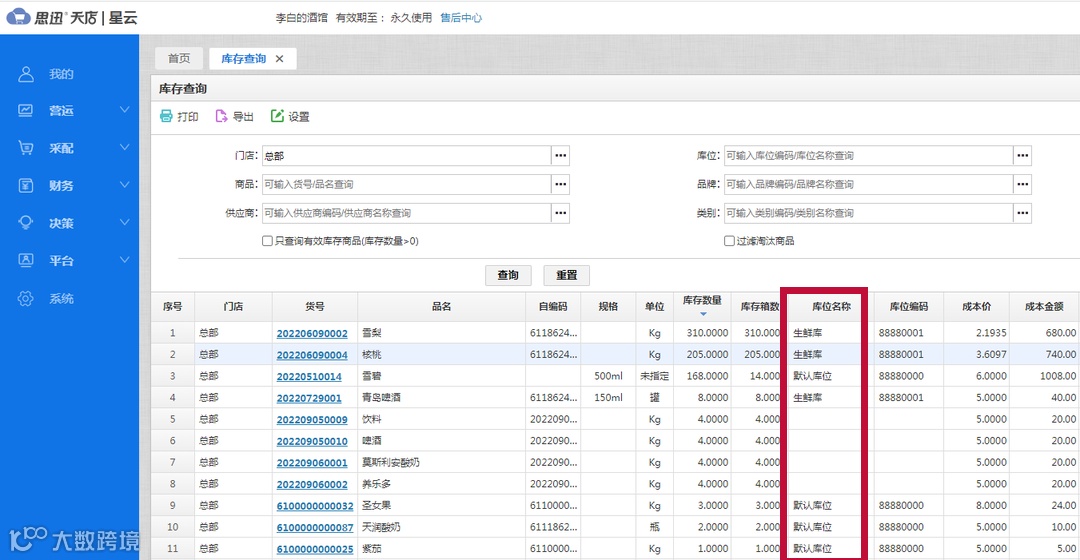The height and width of the screenshot is (560, 1080).
Task: Click in the 供应商 search field
Action: pos(406,214)
